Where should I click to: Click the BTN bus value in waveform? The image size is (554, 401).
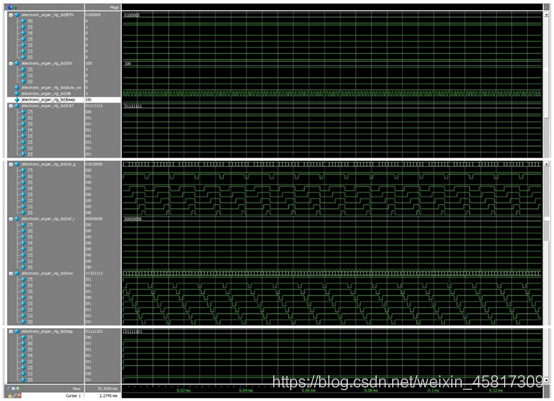132,15
